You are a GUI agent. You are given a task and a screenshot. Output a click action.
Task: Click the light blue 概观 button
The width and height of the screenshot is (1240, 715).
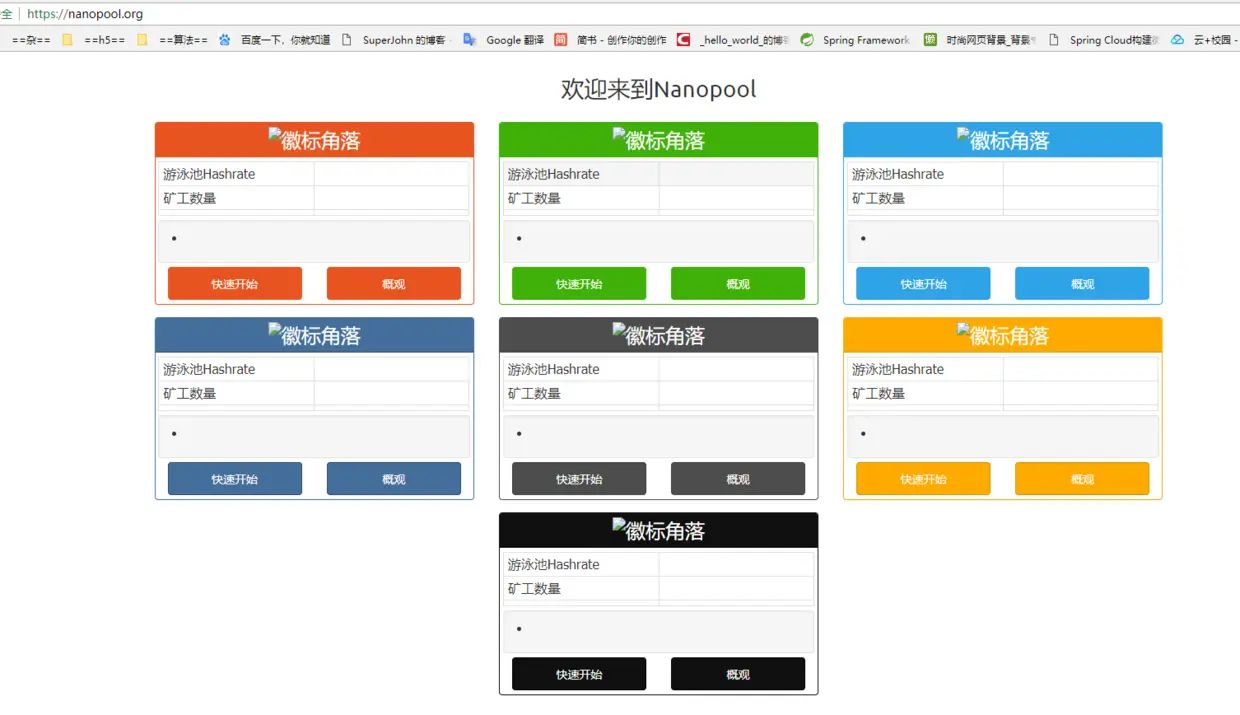tap(1082, 284)
